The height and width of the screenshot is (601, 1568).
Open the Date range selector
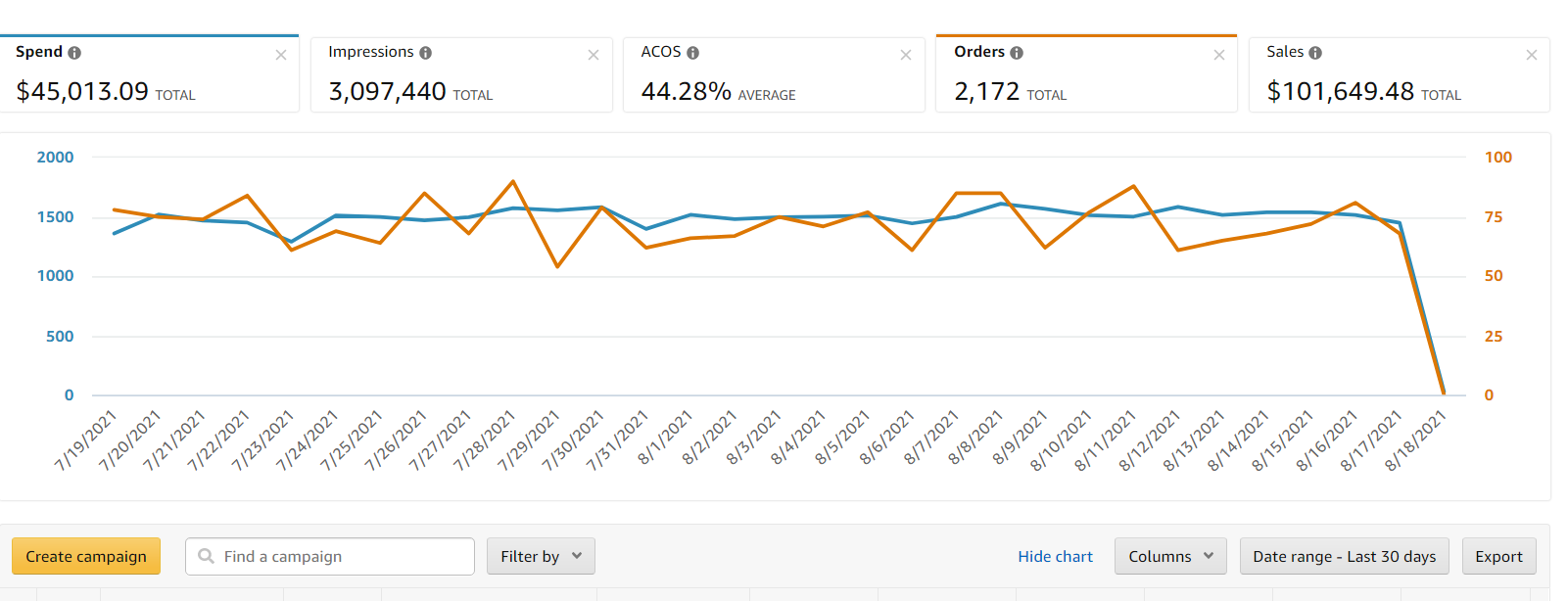(x=1344, y=556)
